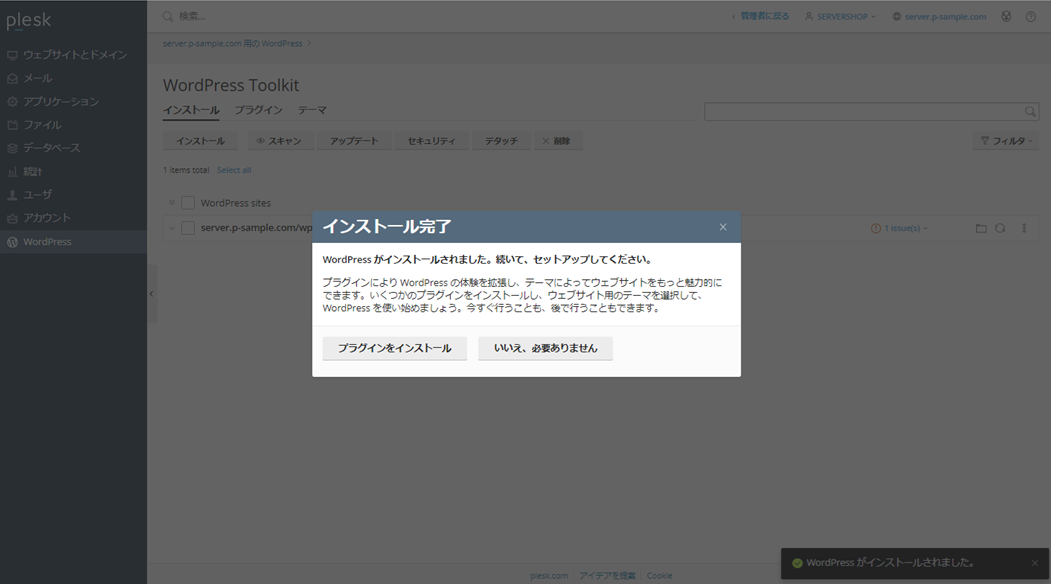Switch to the テーマ tab
The image size is (1051, 584).
pos(312,110)
